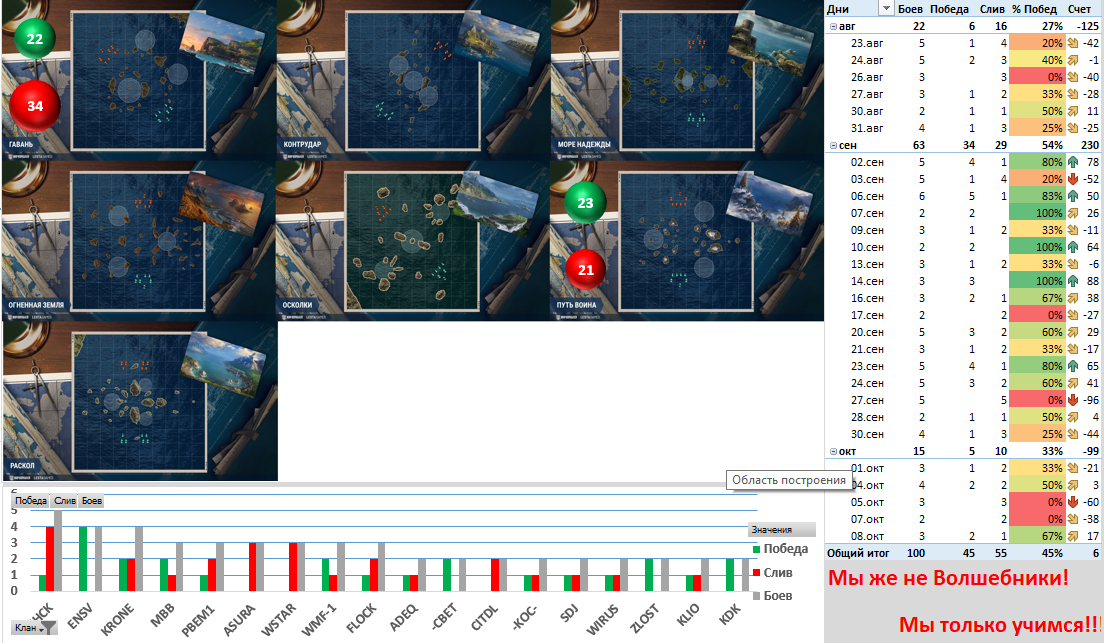
Task: Click the green Победа legend marker
Action: (756, 549)
